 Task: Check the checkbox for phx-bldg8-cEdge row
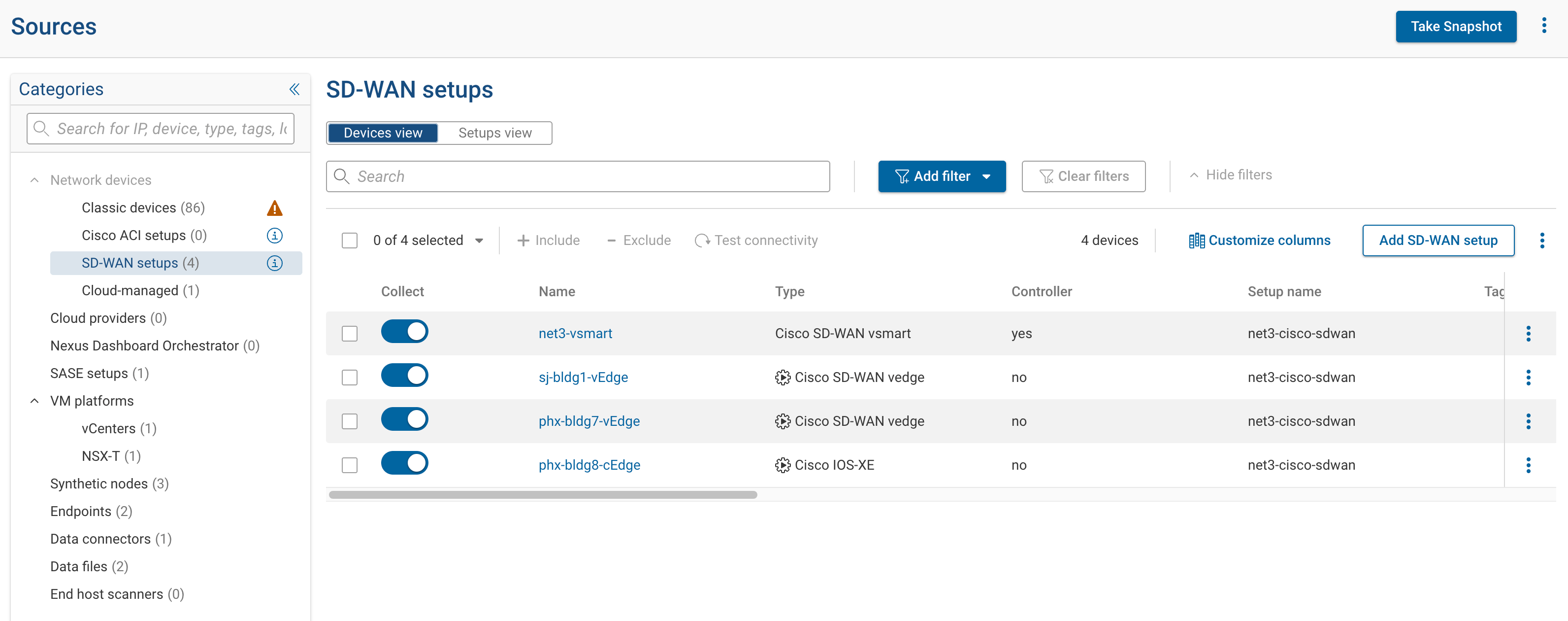click(349, 466)
